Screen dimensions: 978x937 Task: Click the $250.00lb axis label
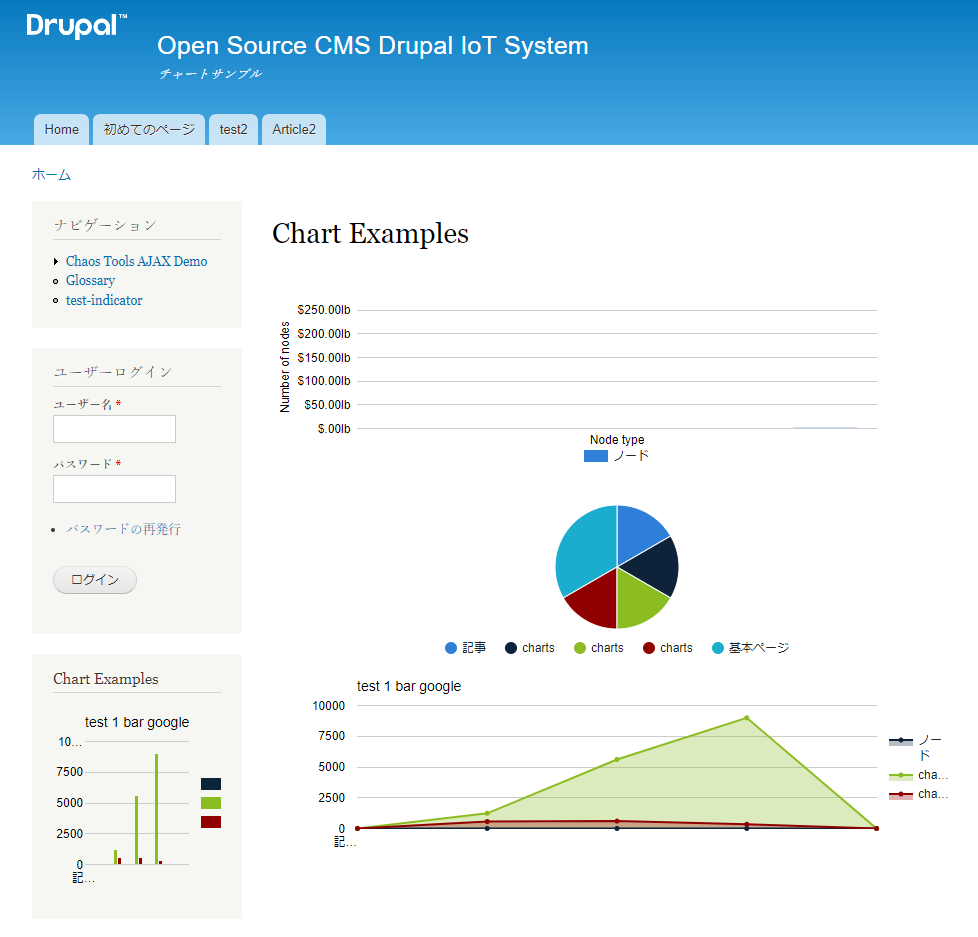(324, 310)
